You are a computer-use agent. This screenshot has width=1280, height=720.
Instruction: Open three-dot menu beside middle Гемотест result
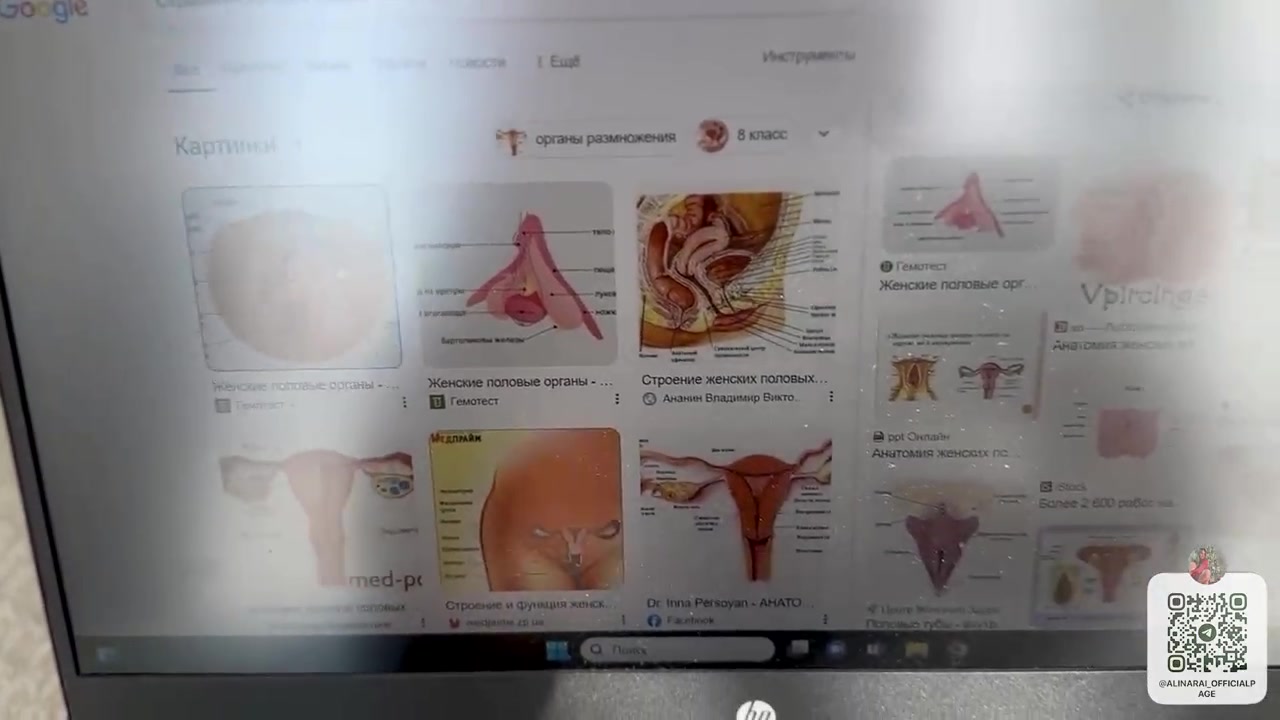coord(616,400)
